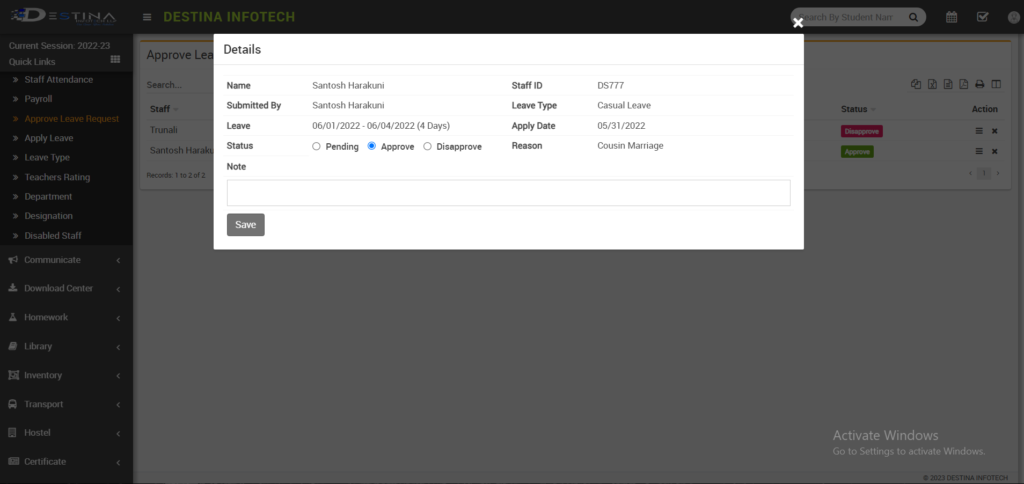Select the Disapprove status radio button
The image size is (1024, 484).
click(428, 146)
